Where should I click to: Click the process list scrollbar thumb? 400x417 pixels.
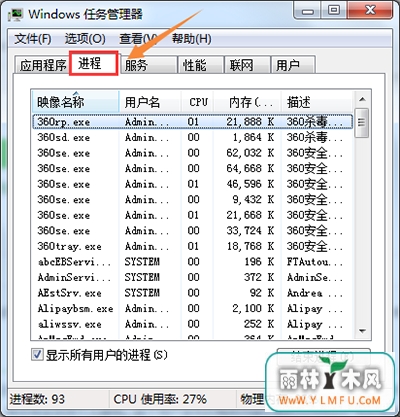pyautogui.click(x=362, y=123)
